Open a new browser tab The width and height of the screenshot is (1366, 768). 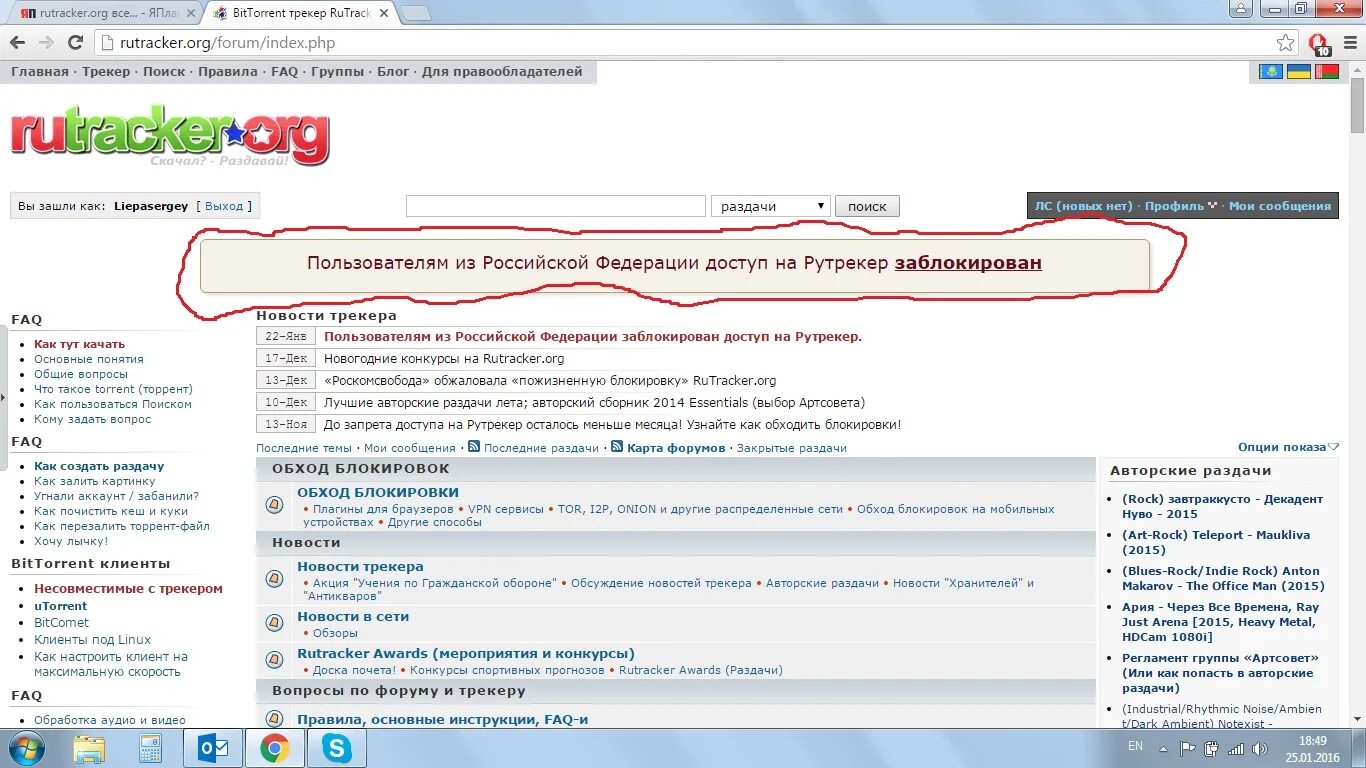point(415,13)
